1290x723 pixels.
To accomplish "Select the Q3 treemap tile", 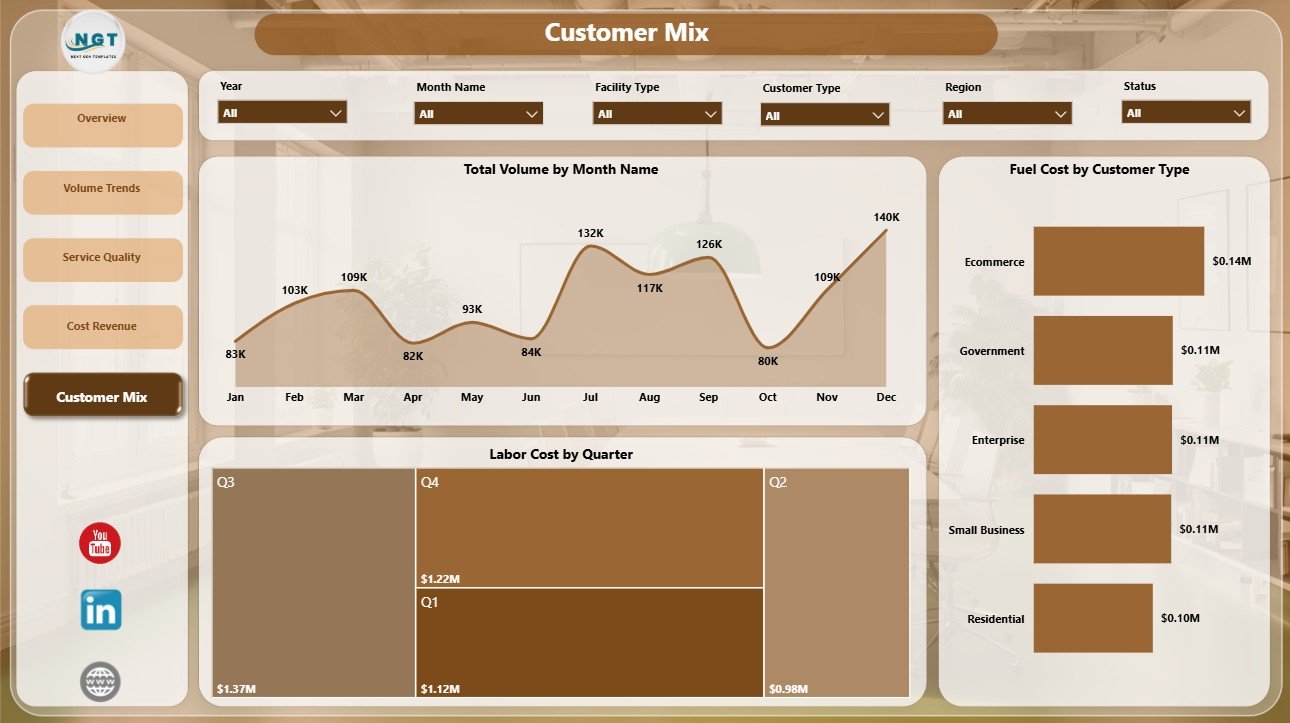I will tap(314, 583).
